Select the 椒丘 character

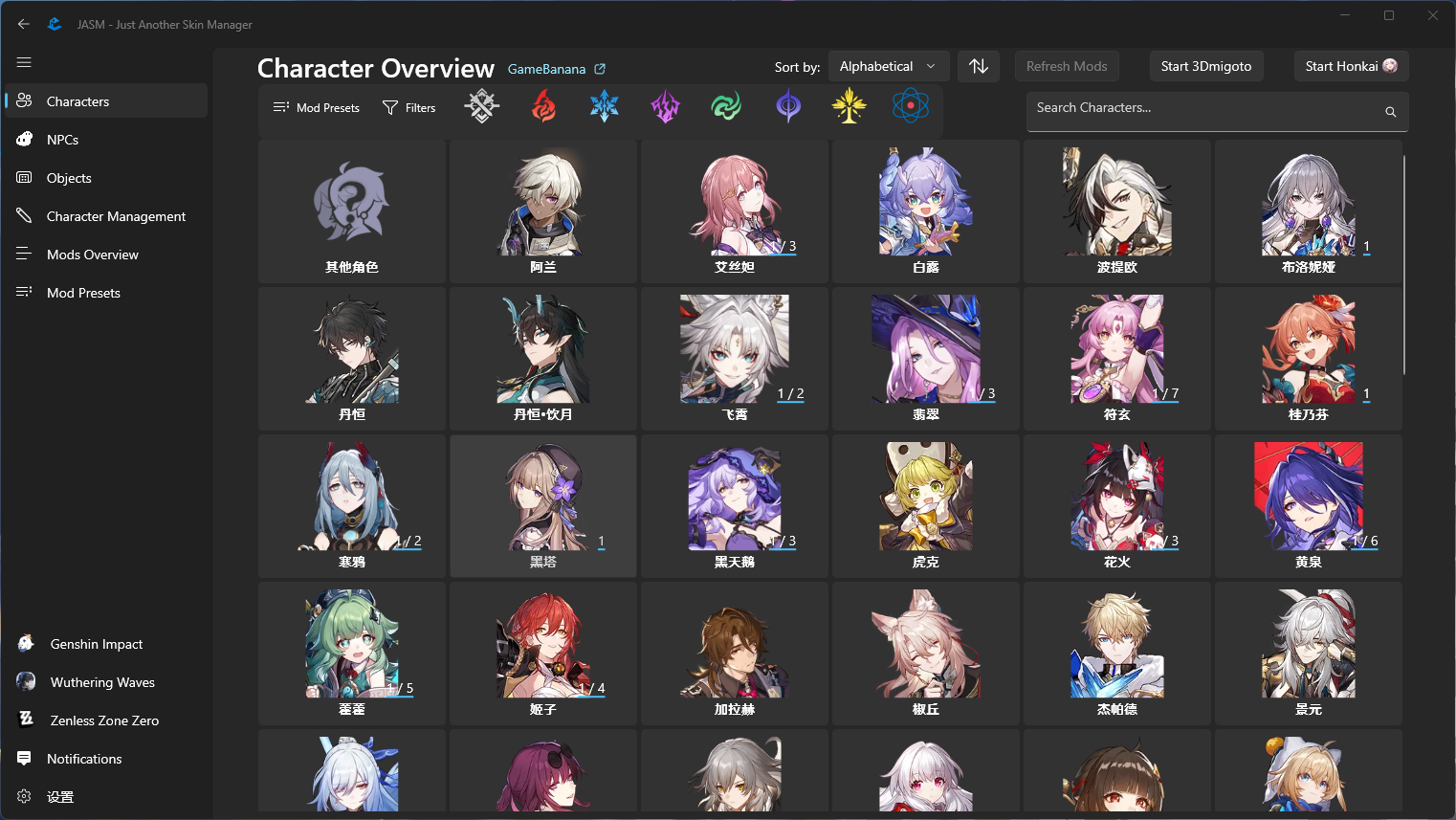click(926, 654)
